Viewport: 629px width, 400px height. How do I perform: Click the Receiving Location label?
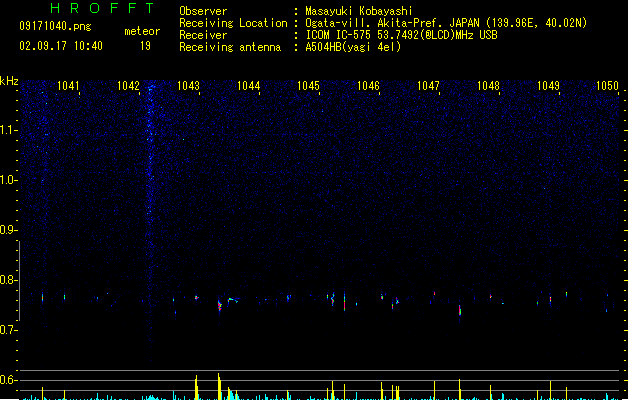[x=233, y=23]
